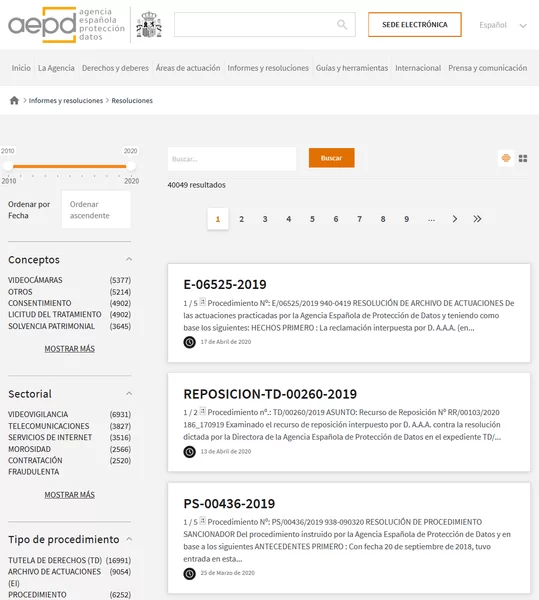Viewport: 539px width, 600px height.
Task: Go to next results page arrow
Action: tap(454, 219)
